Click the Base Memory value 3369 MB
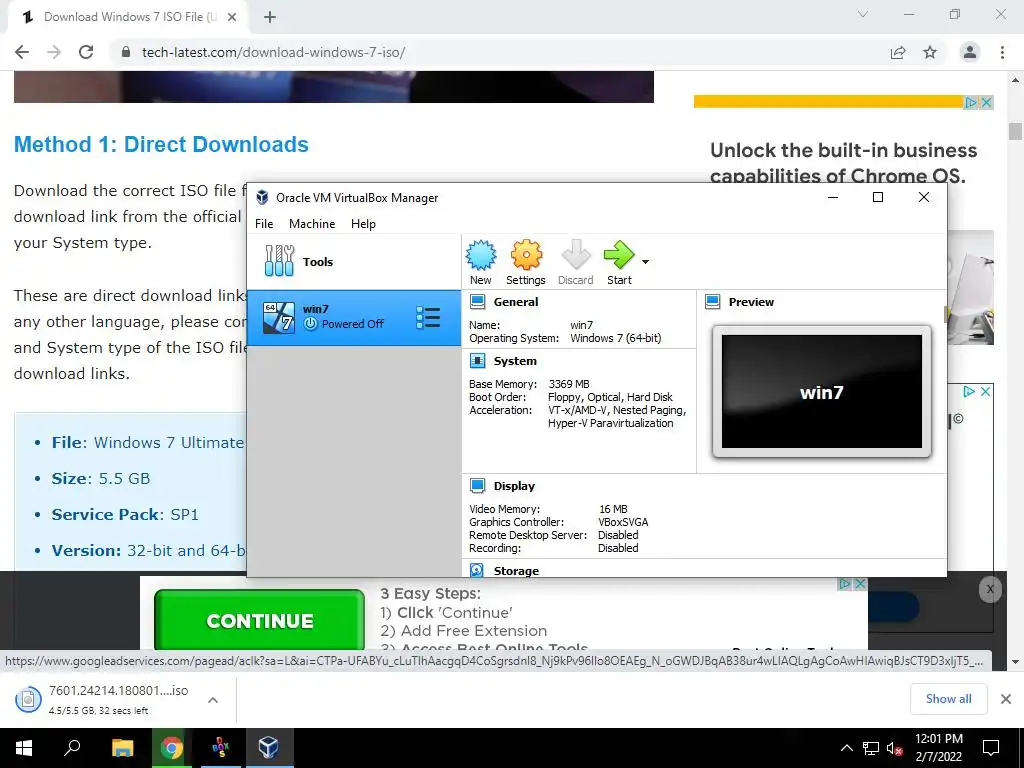This screenshot has width=1024, height=768. click(x=569, y=384)
